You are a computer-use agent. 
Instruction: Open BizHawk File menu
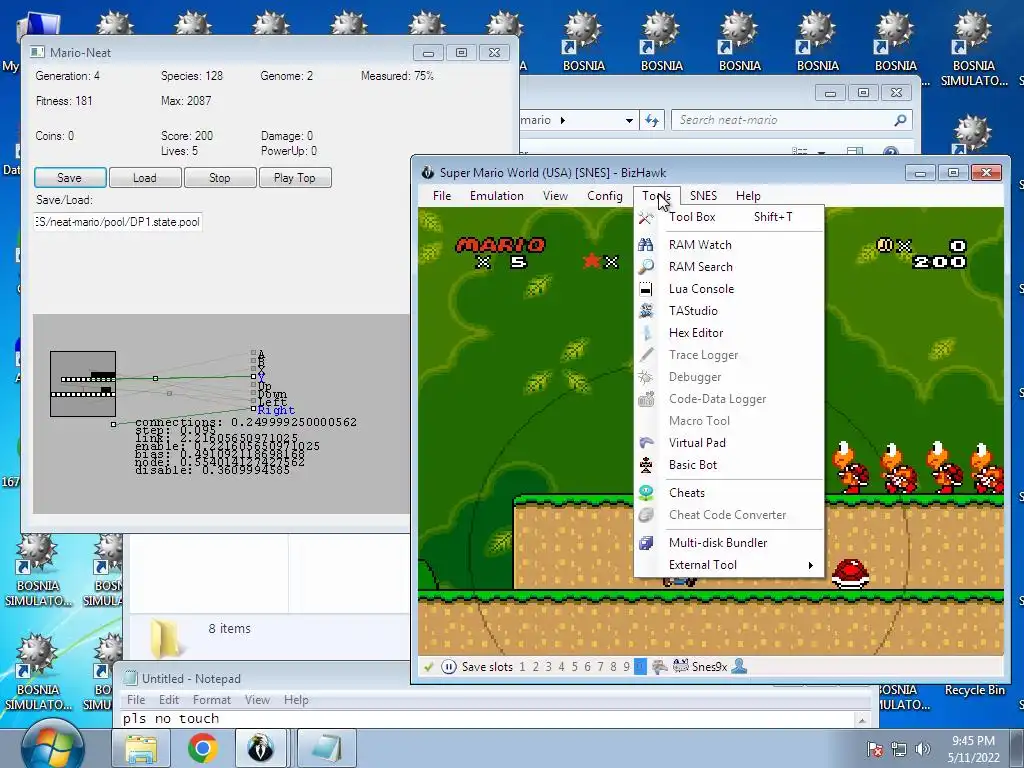pyautogui.click(x=442, y=196)
